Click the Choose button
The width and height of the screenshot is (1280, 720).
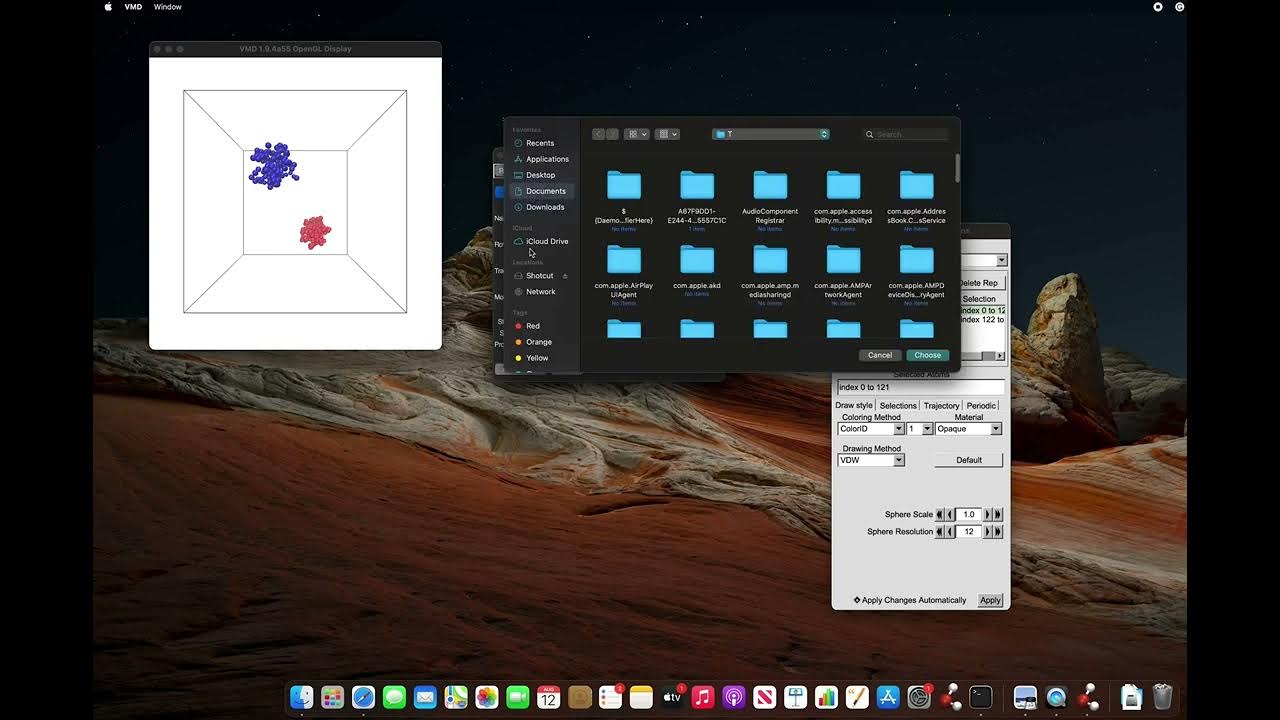click(927, 355)
